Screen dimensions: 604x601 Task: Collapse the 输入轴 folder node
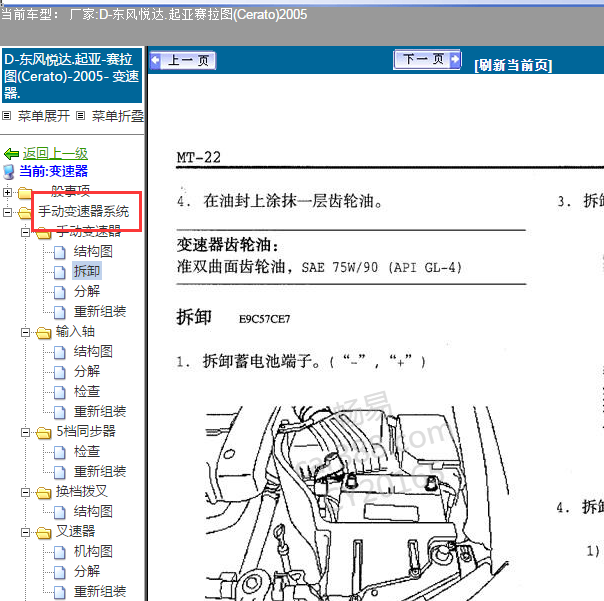click(25, 332)
